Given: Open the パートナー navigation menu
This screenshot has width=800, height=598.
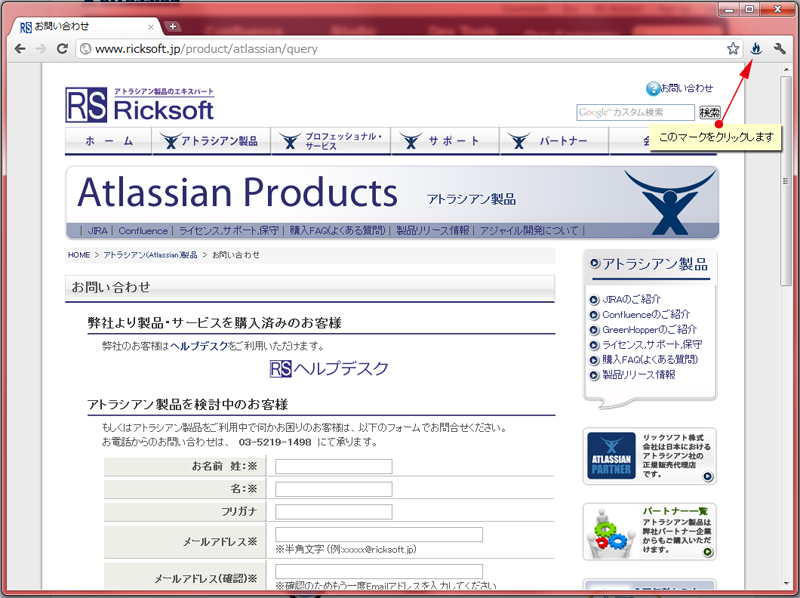Looking at the screenshot, I should [x=554, y=141].
